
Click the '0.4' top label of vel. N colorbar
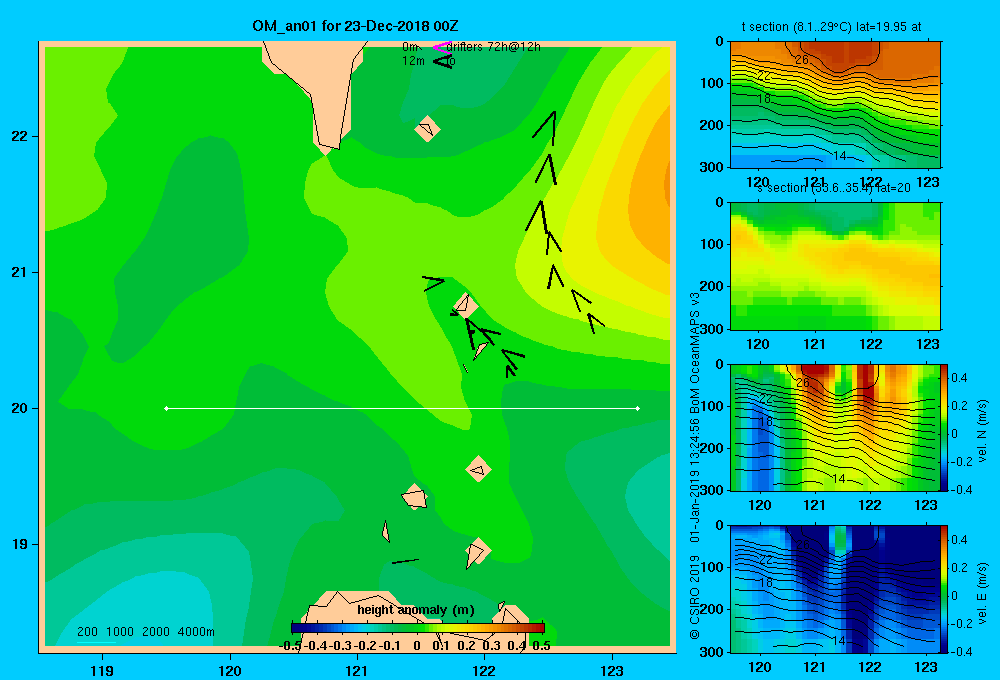959,378
